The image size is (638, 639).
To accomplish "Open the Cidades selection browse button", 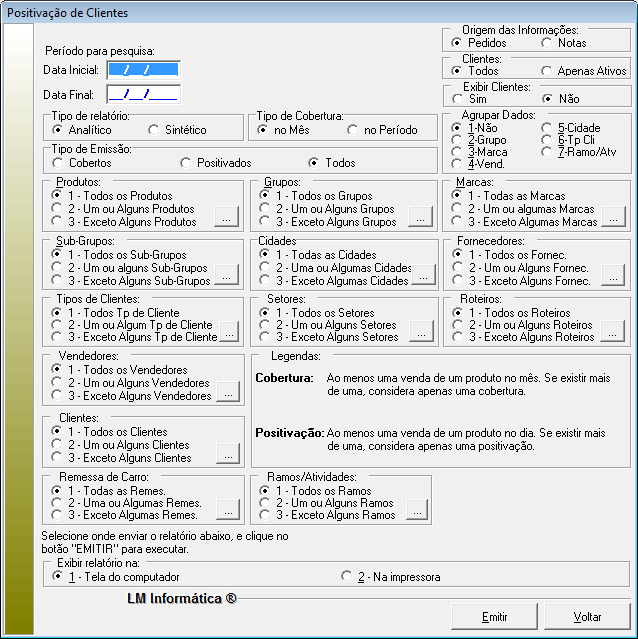I will (425, 277).
